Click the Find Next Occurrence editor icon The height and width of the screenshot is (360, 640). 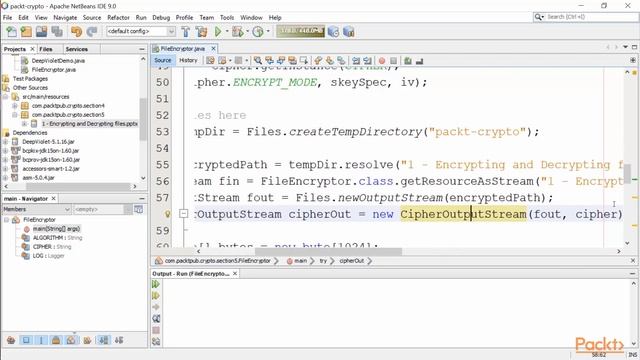[281, 60]
